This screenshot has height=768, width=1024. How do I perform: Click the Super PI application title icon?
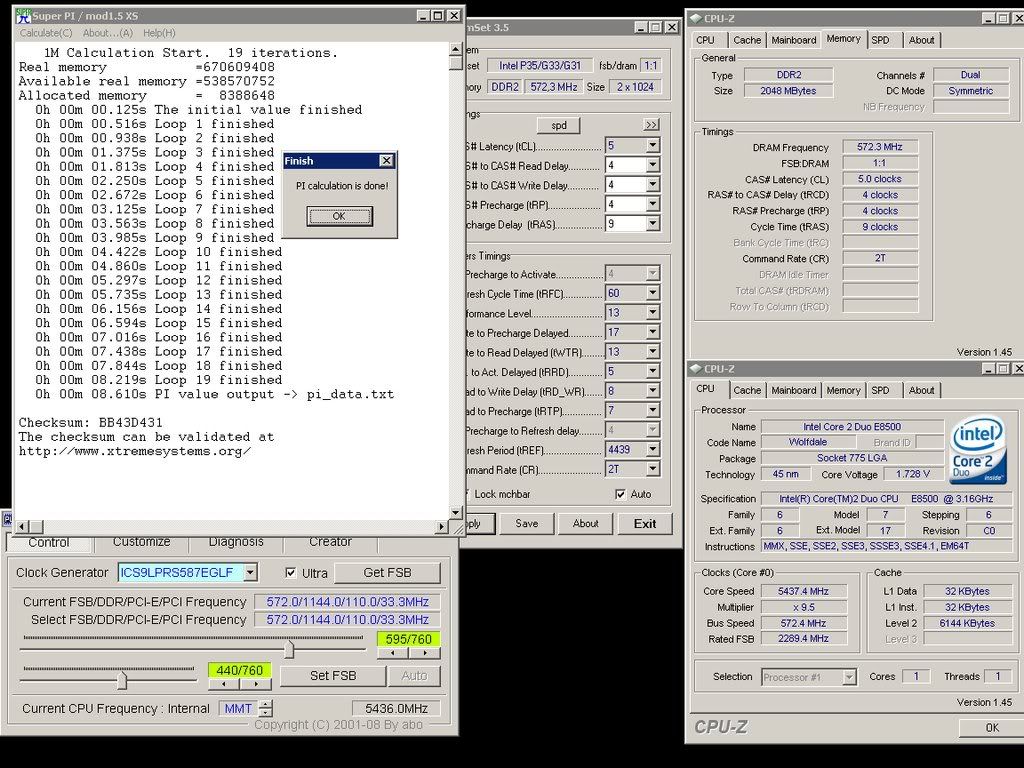pos(24,16)
